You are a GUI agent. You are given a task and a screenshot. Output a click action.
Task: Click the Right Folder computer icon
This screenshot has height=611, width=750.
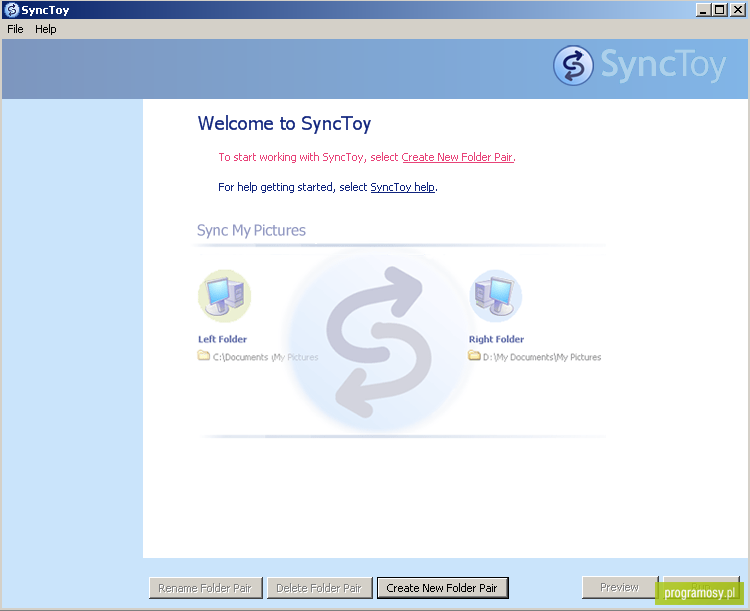click(x=496, y=296)
